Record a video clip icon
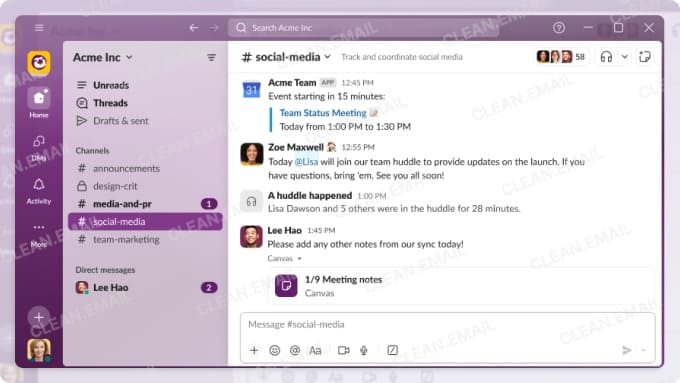Viewport: 680px width, 383px height. point(343,350)
